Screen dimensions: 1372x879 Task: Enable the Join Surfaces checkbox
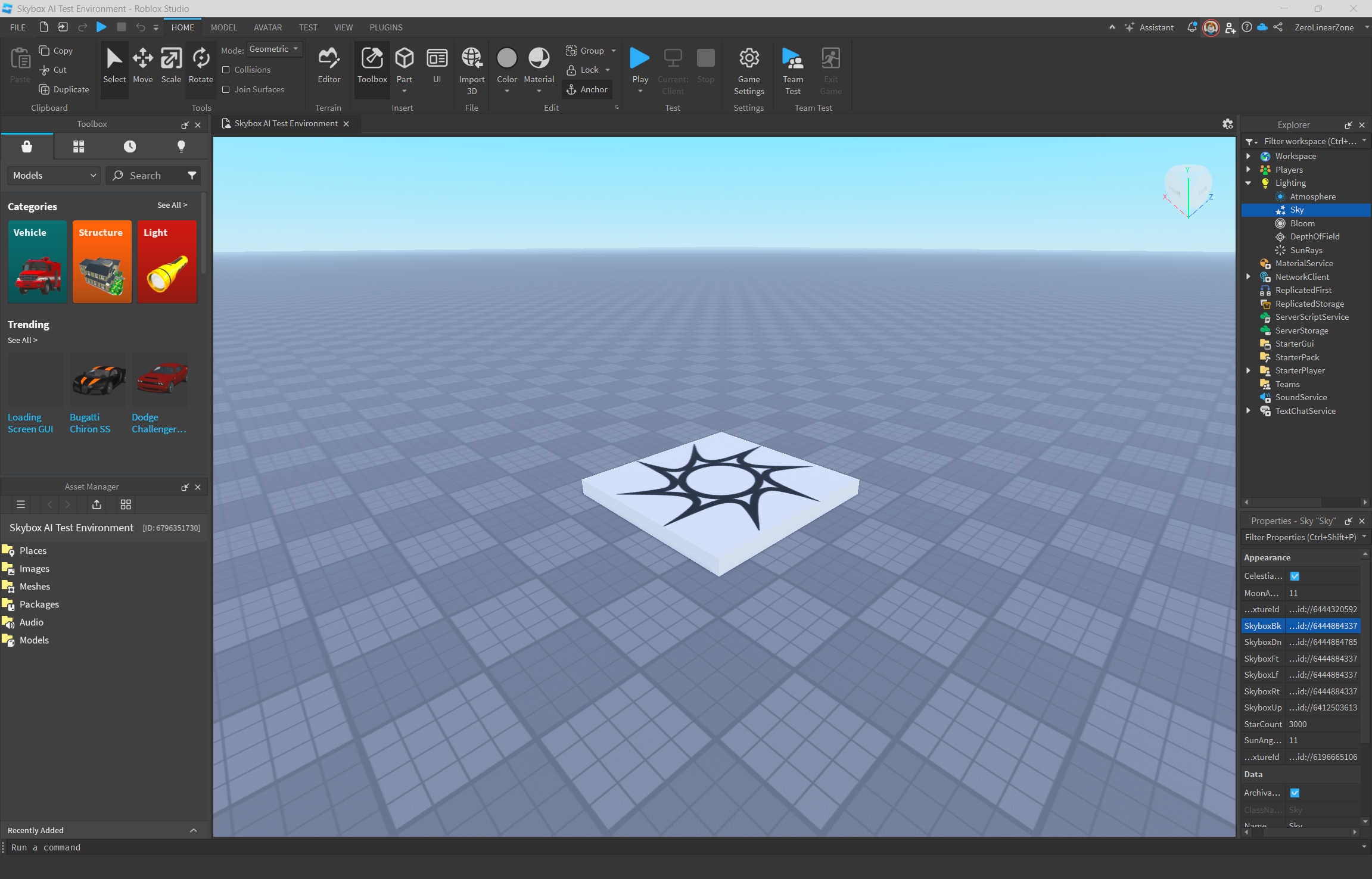(226, 89)
